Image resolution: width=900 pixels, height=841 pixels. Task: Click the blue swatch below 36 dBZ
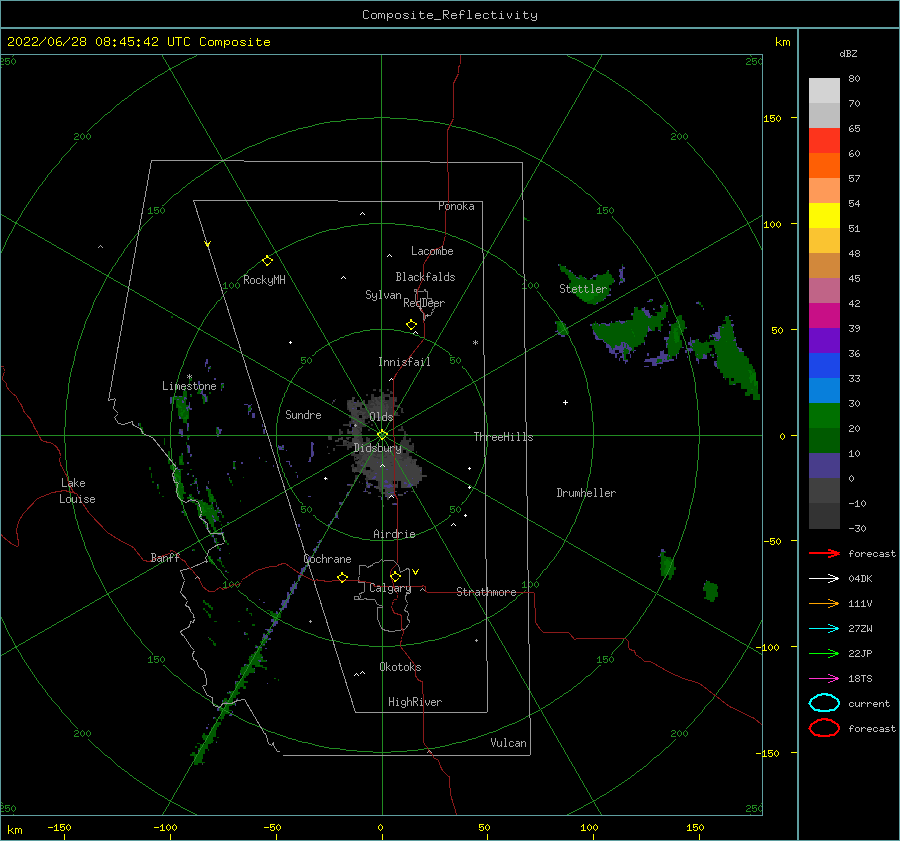coord(824,365)
